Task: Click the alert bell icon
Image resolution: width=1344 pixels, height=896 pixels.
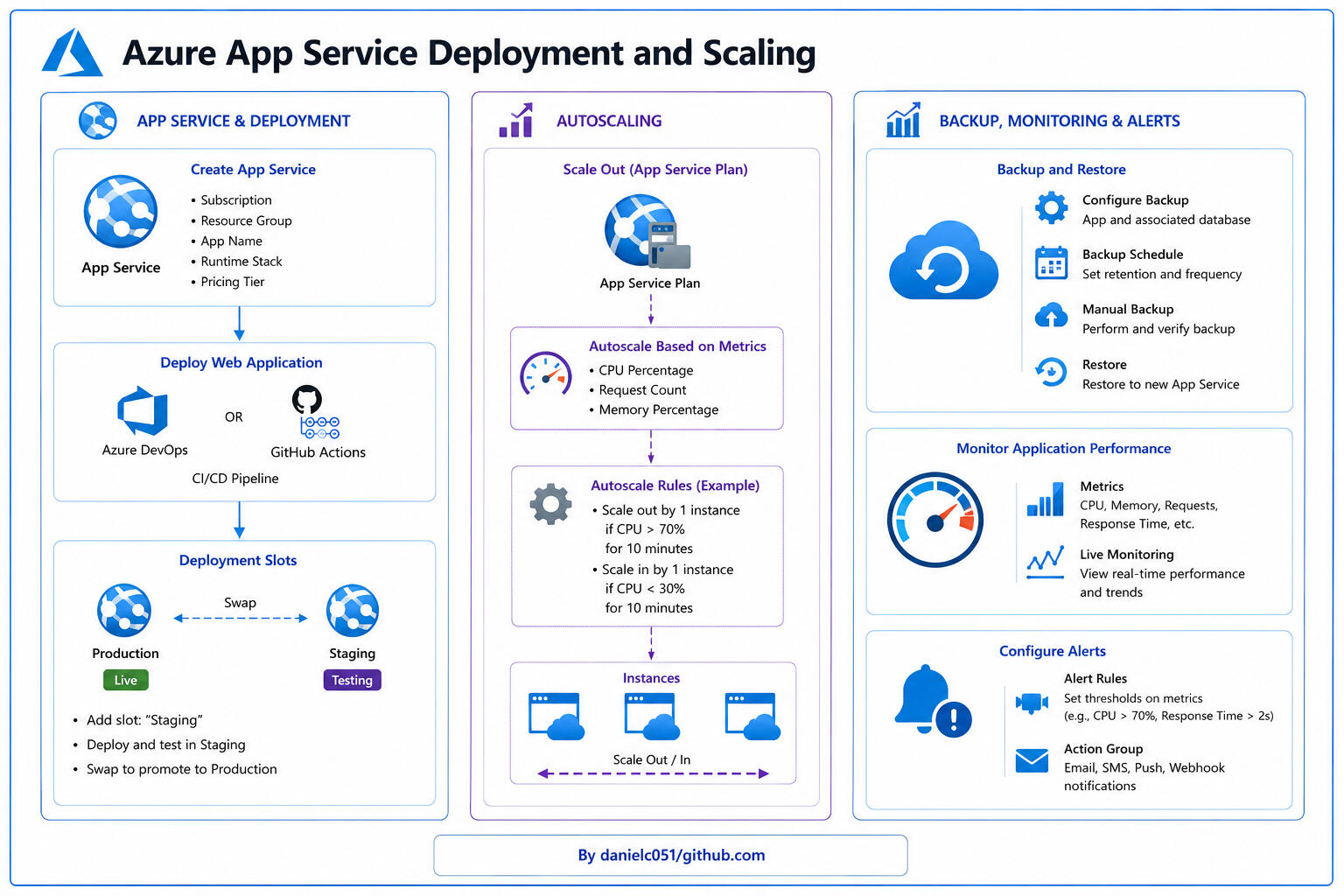Action: coord(933,701)
